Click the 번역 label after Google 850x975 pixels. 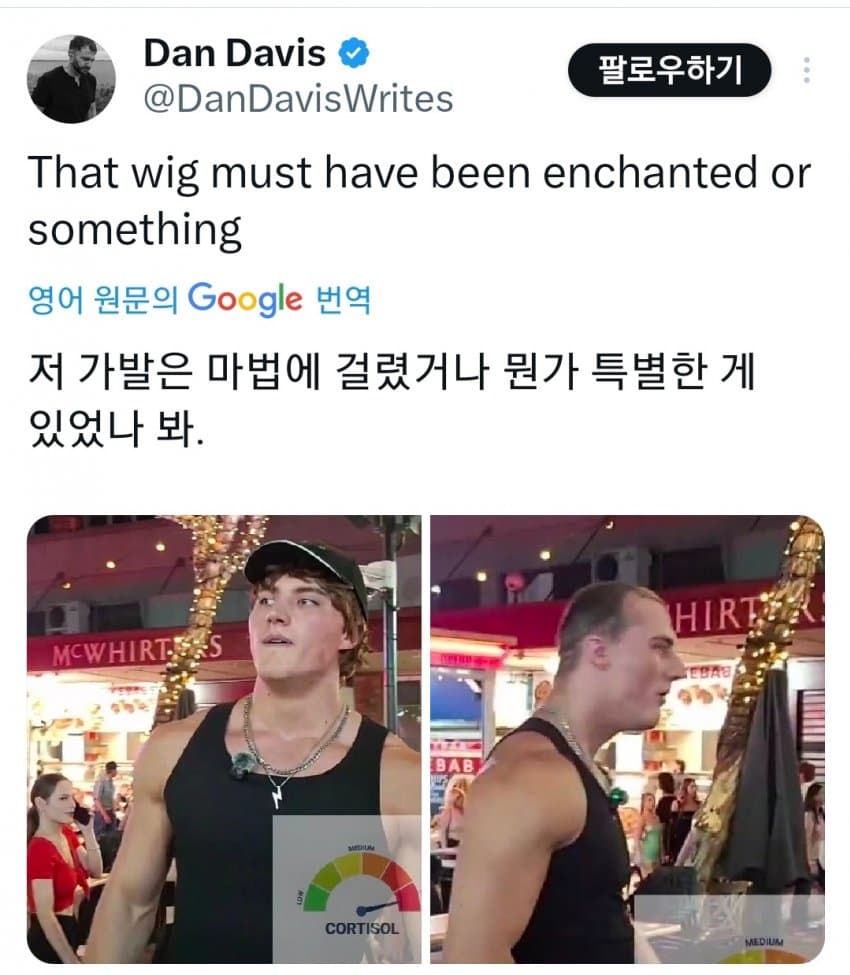[344, 300]
